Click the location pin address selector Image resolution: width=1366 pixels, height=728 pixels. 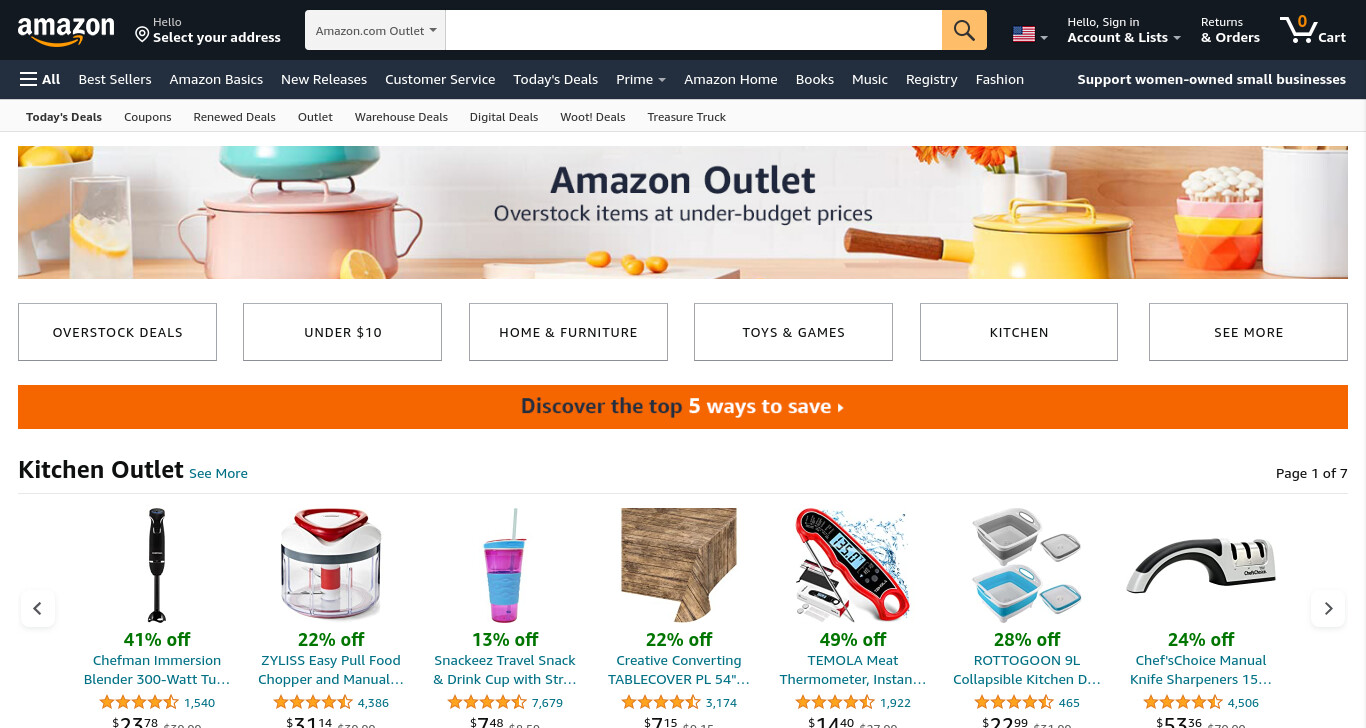click(x=208, y=30)
